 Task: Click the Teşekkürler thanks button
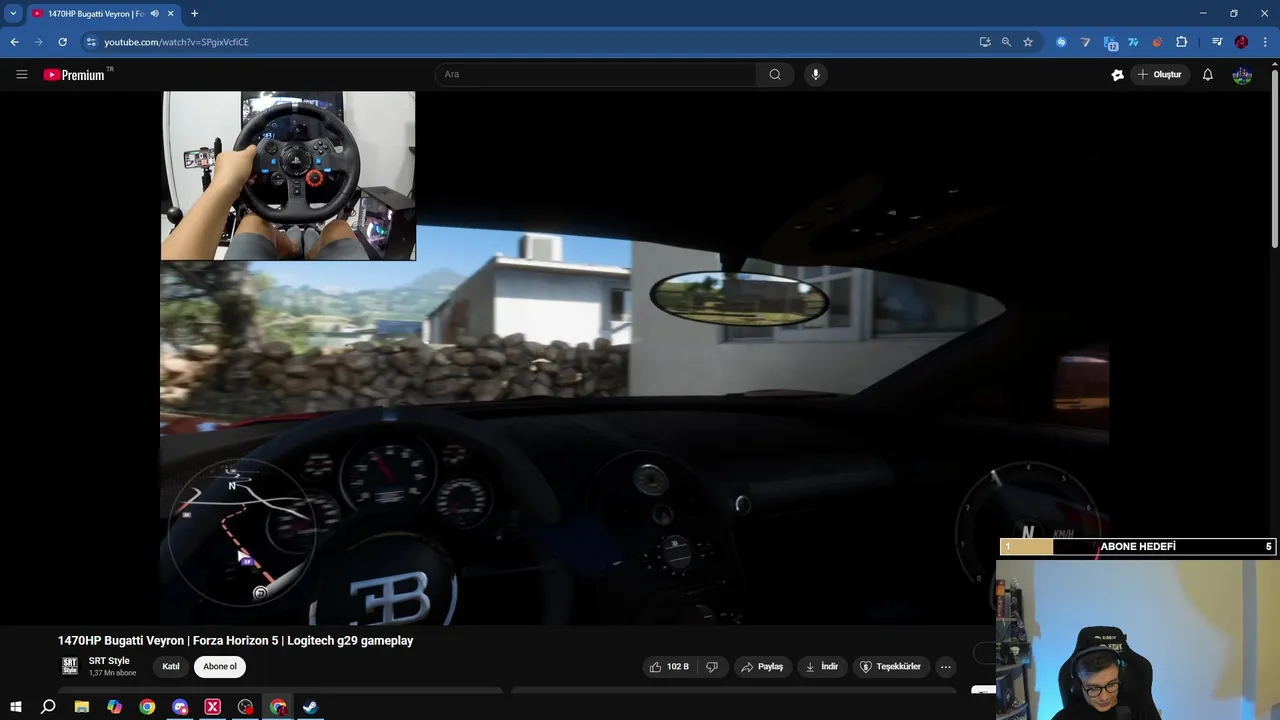[891, 667]
